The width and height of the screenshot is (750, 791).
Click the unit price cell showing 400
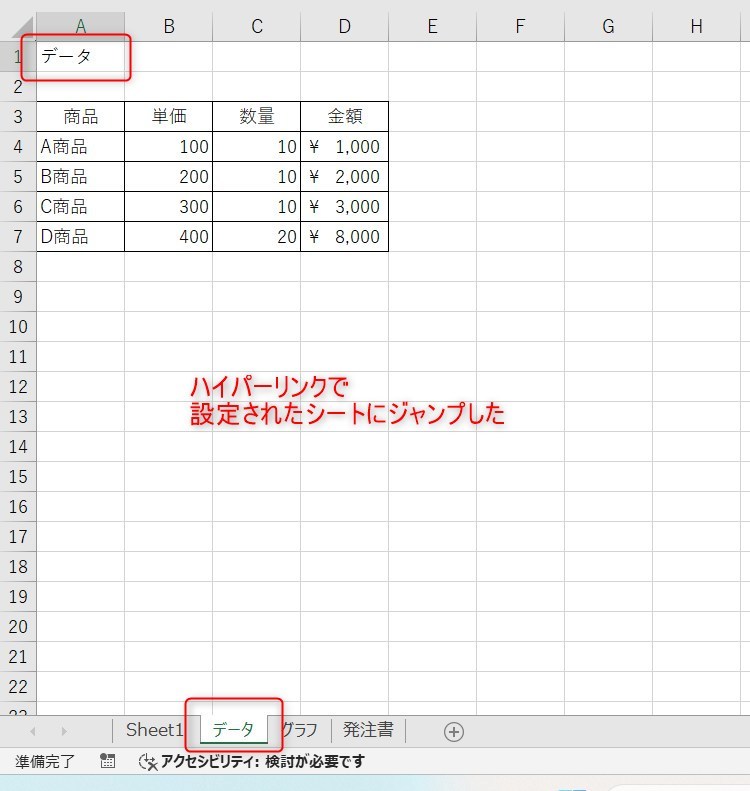[x=168, y=237]
